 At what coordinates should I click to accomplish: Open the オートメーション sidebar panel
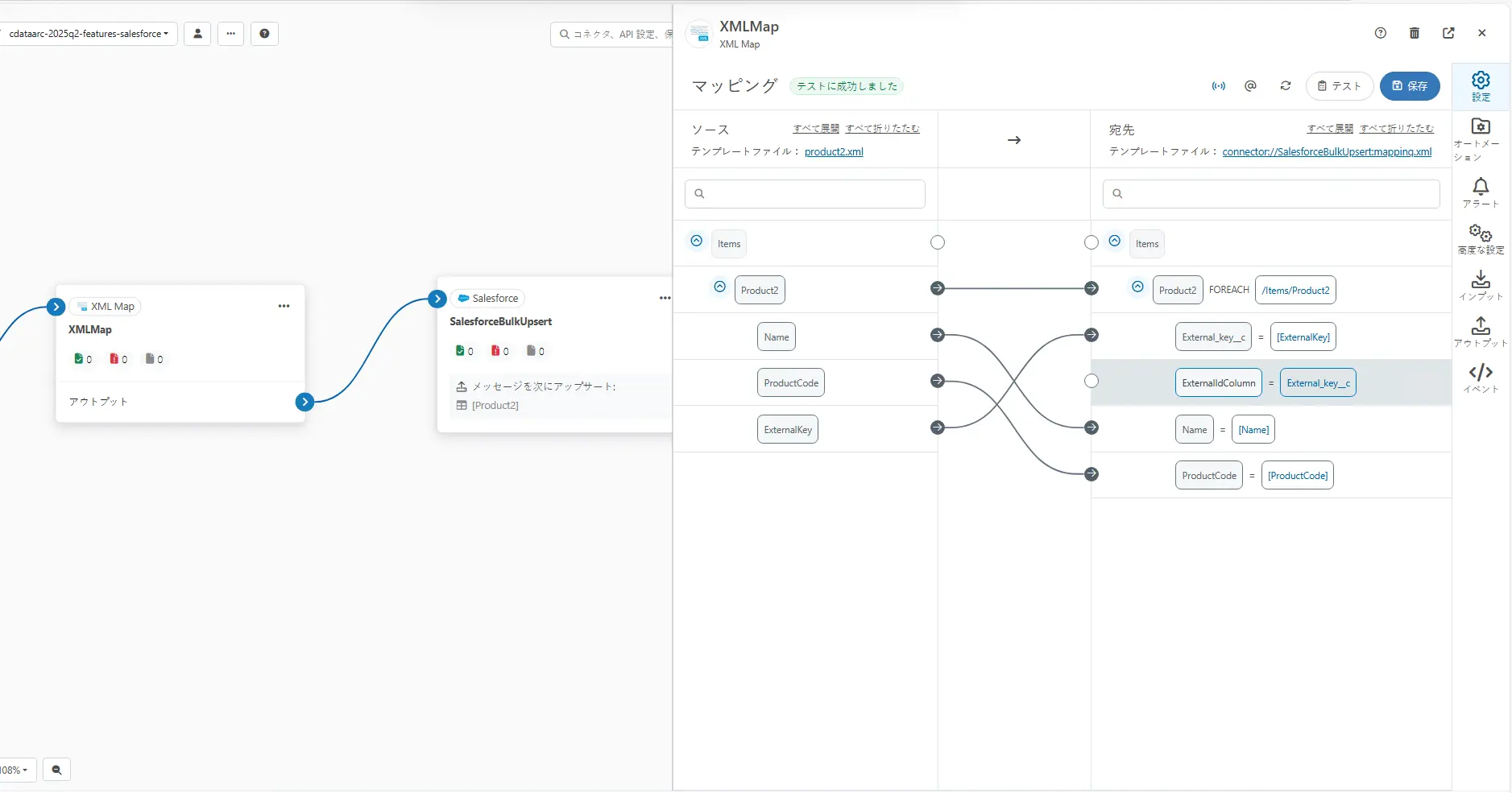pyautogui.click(x=1481, y=138)
